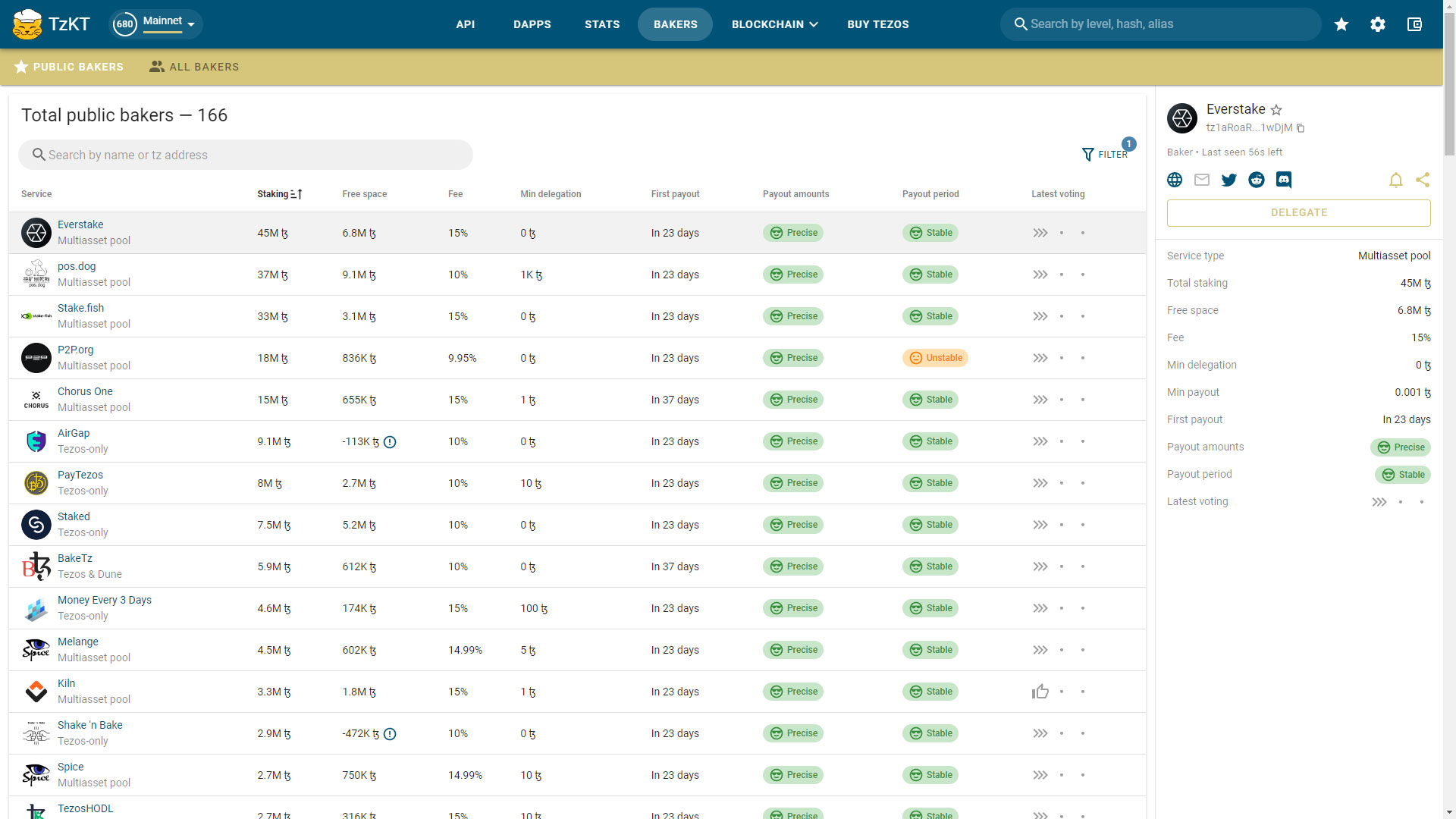Toggle the Staking column sort order
1456x819 pixels.
click(x=280, y=194)
